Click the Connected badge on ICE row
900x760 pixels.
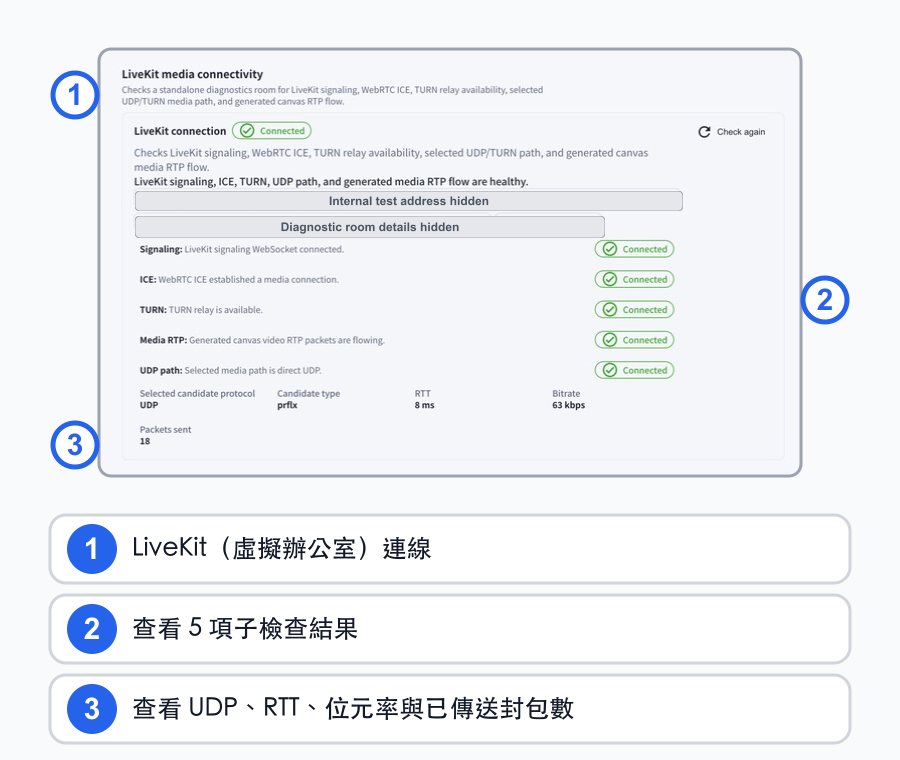(634, 280)
